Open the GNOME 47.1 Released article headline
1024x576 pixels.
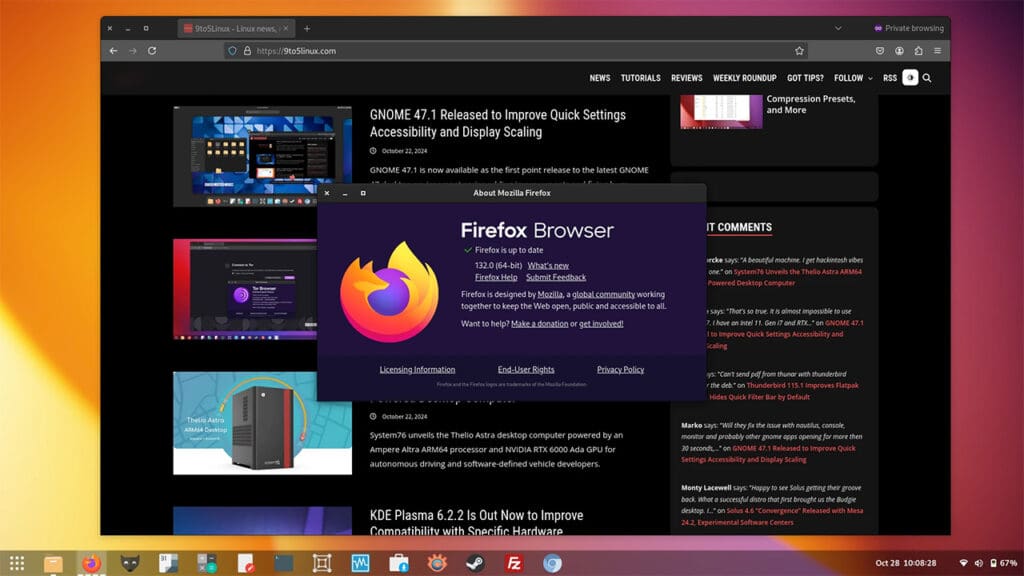pos(498,123)
